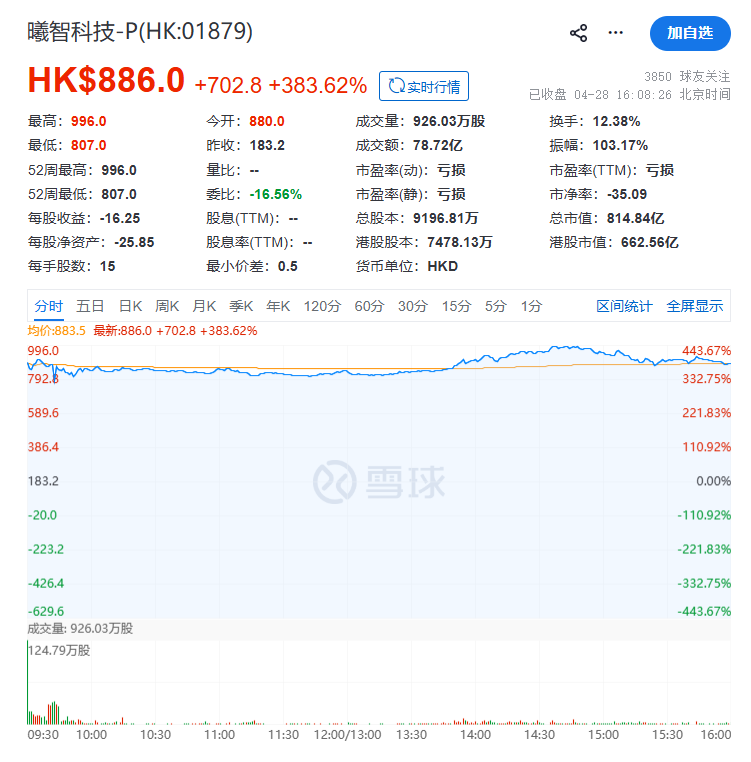Click the 总股本 value 9196.81万

pos(446,218)
